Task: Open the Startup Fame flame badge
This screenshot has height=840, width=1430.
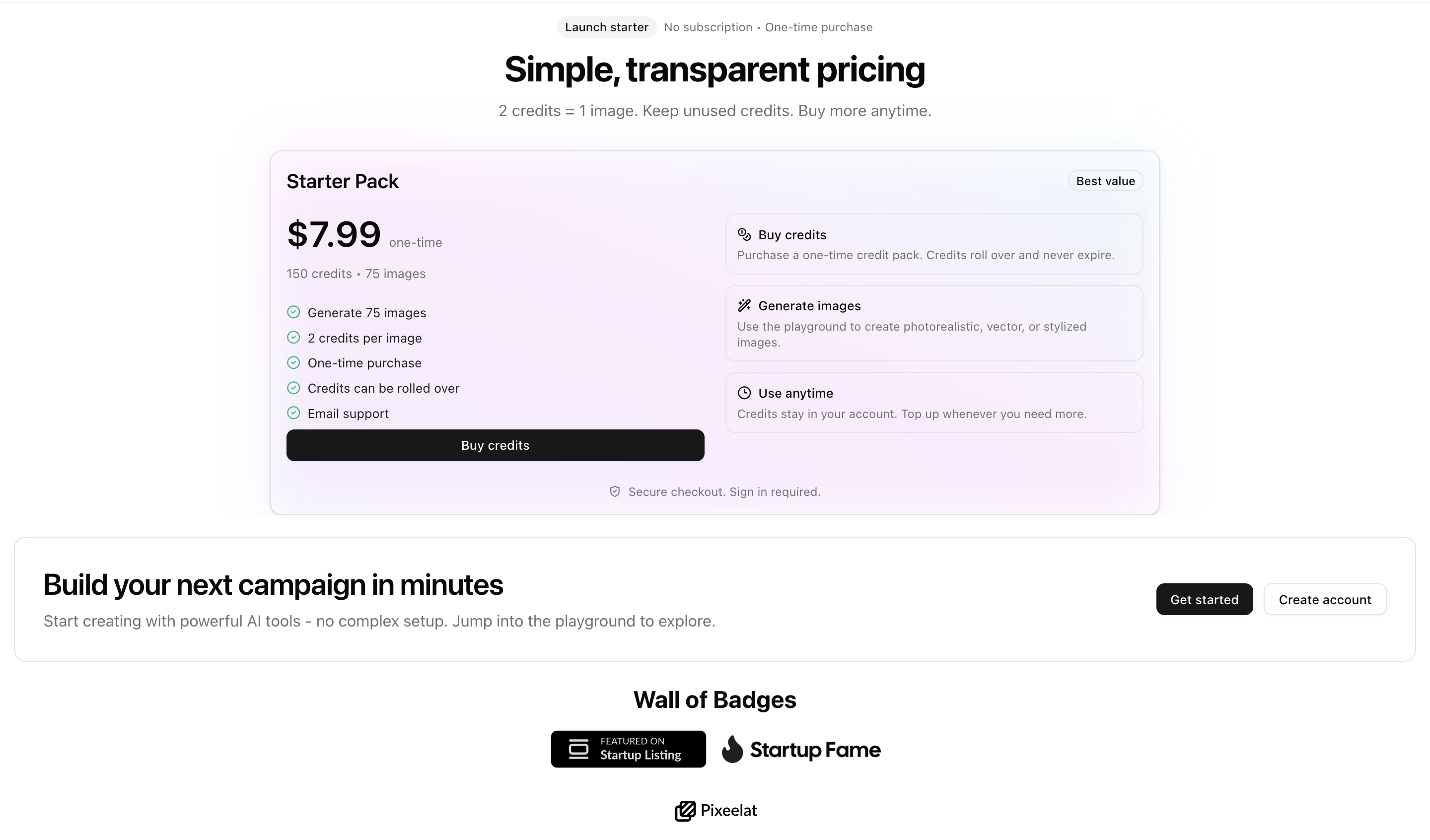Action: coord(801,749)
